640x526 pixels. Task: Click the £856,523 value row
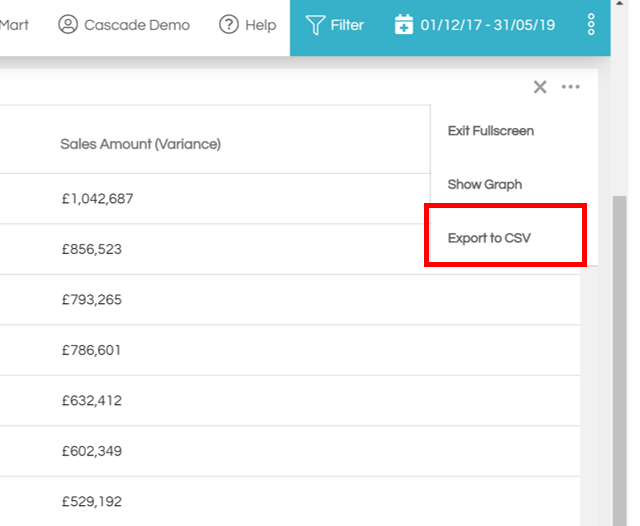tap(91, 249)
